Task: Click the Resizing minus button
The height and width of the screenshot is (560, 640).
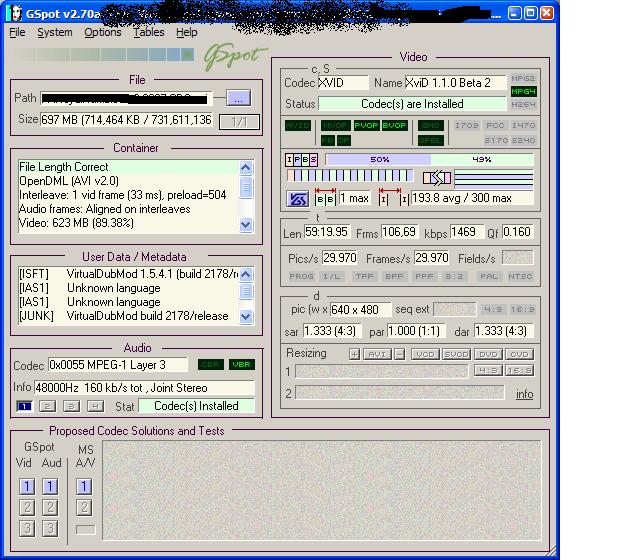Action: point(400,354)
